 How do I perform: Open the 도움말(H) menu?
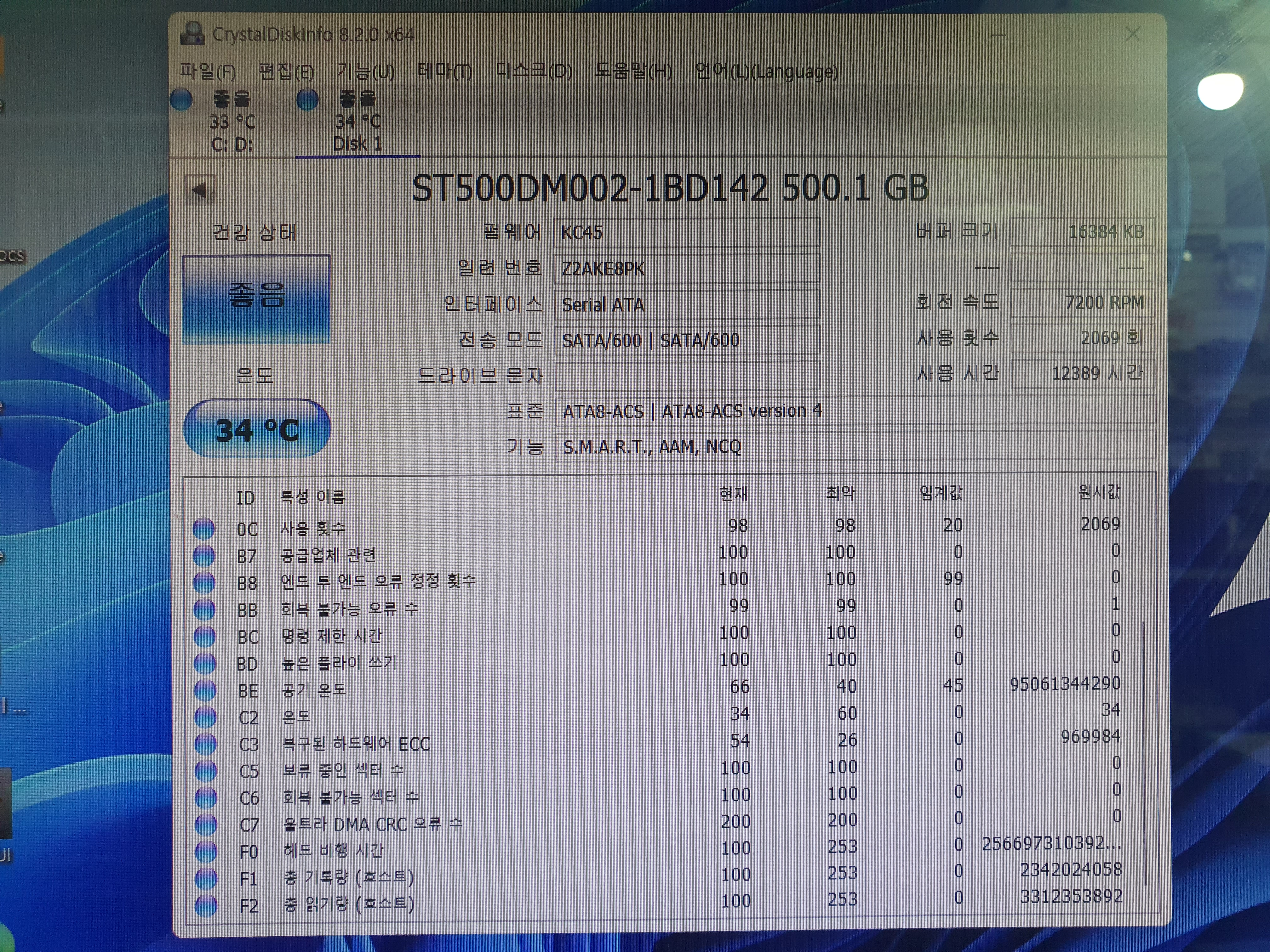pyautogui.click(x=633, y=71)
